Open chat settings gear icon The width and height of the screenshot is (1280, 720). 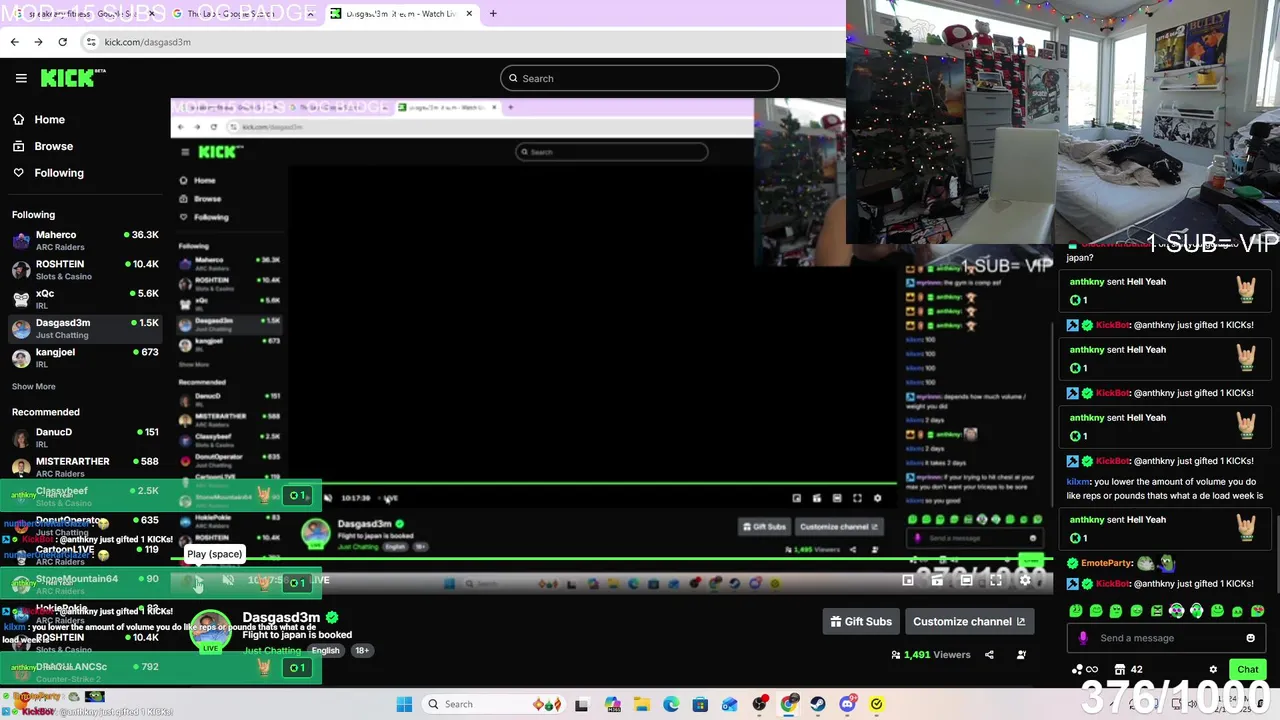[1213, 670]
